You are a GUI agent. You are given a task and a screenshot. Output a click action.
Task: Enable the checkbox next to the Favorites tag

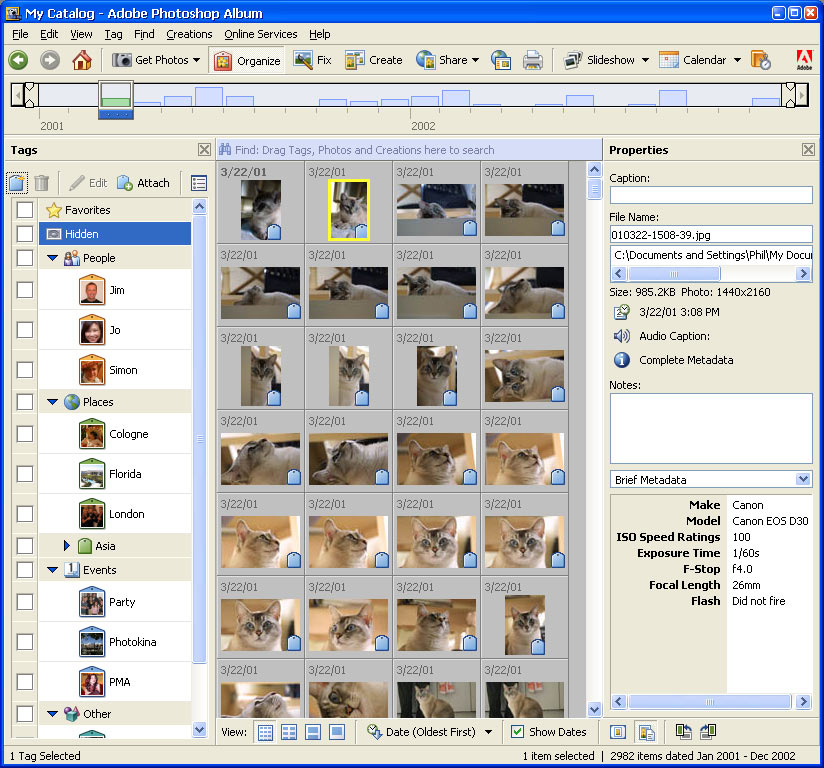coord(23,210)
